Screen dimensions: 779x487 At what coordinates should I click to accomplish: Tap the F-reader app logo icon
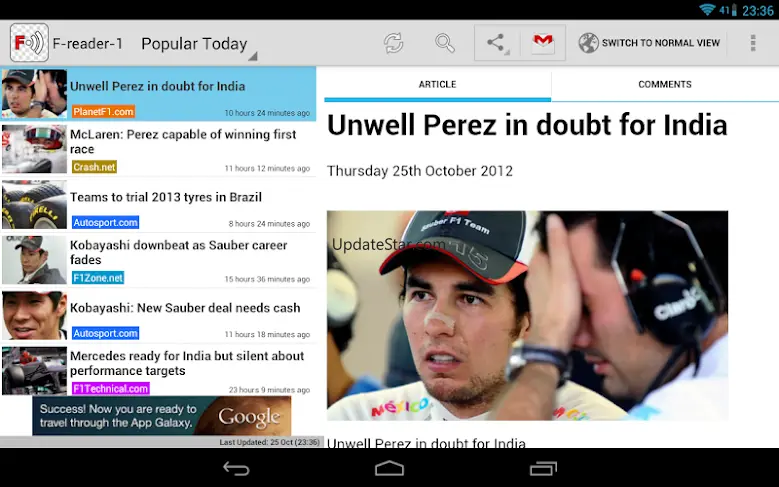pos(29,43)
